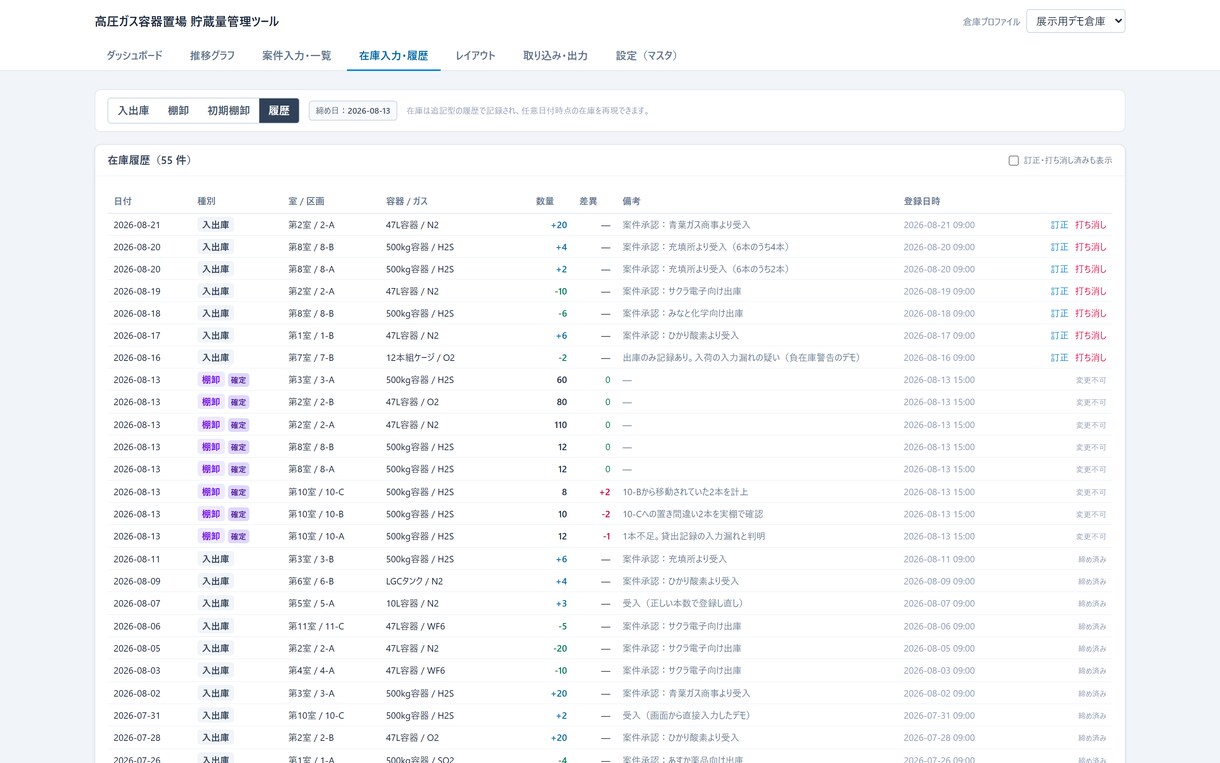Click the 第11室 / 11-C cell
Screen dimensions: 1220x763
(316, 626)
